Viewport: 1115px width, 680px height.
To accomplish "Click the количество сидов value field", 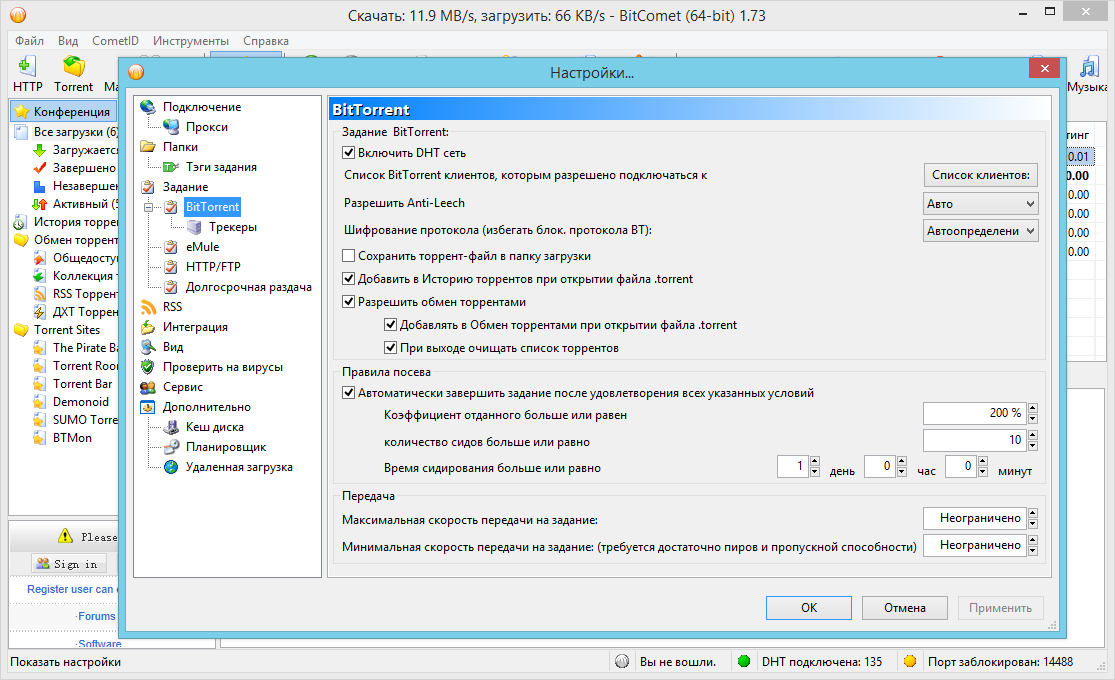I will (974, 440).
